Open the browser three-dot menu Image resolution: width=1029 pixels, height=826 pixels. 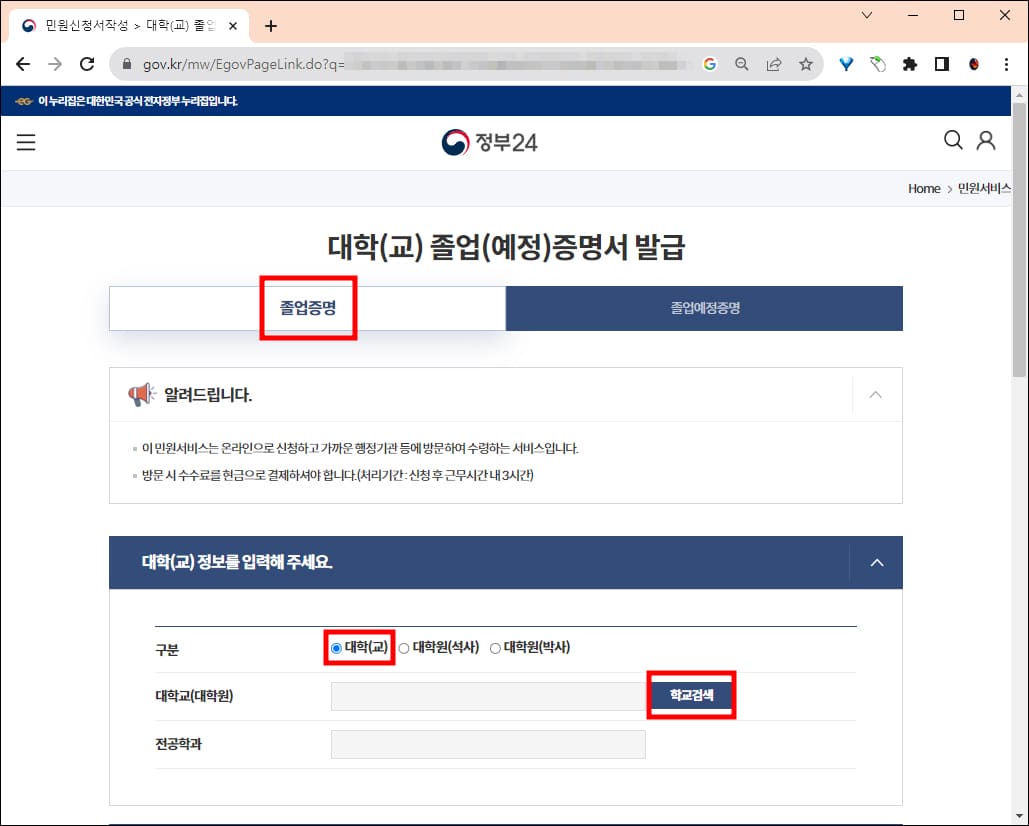(x=1006, y=63)
